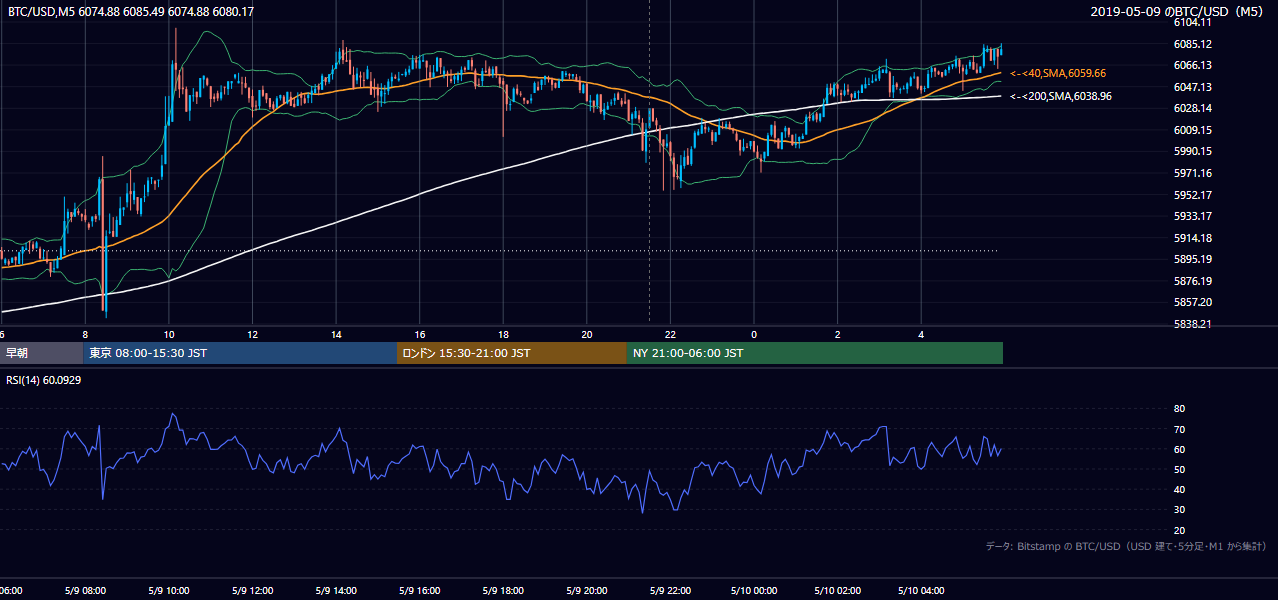Click hour label 0 on price chart axis

pyautogui.click(x=754, y=335)
